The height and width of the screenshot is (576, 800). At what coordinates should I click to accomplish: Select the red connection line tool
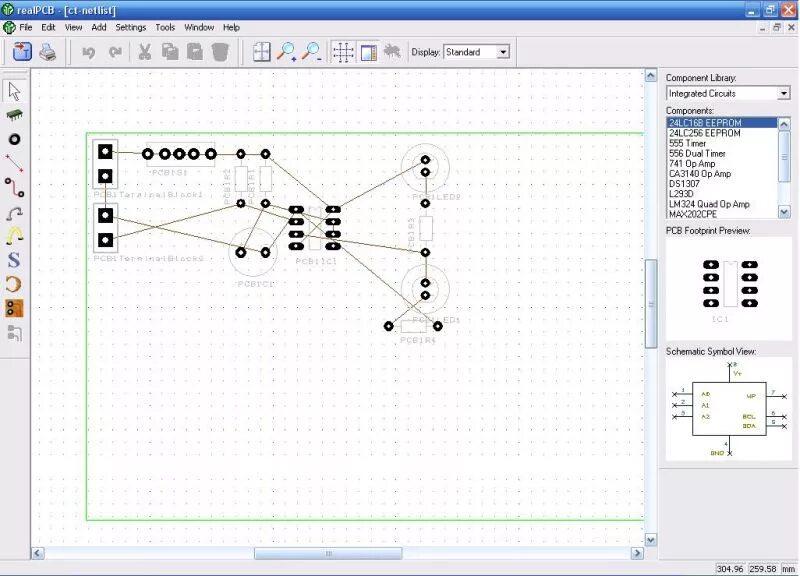coord(14,163)
